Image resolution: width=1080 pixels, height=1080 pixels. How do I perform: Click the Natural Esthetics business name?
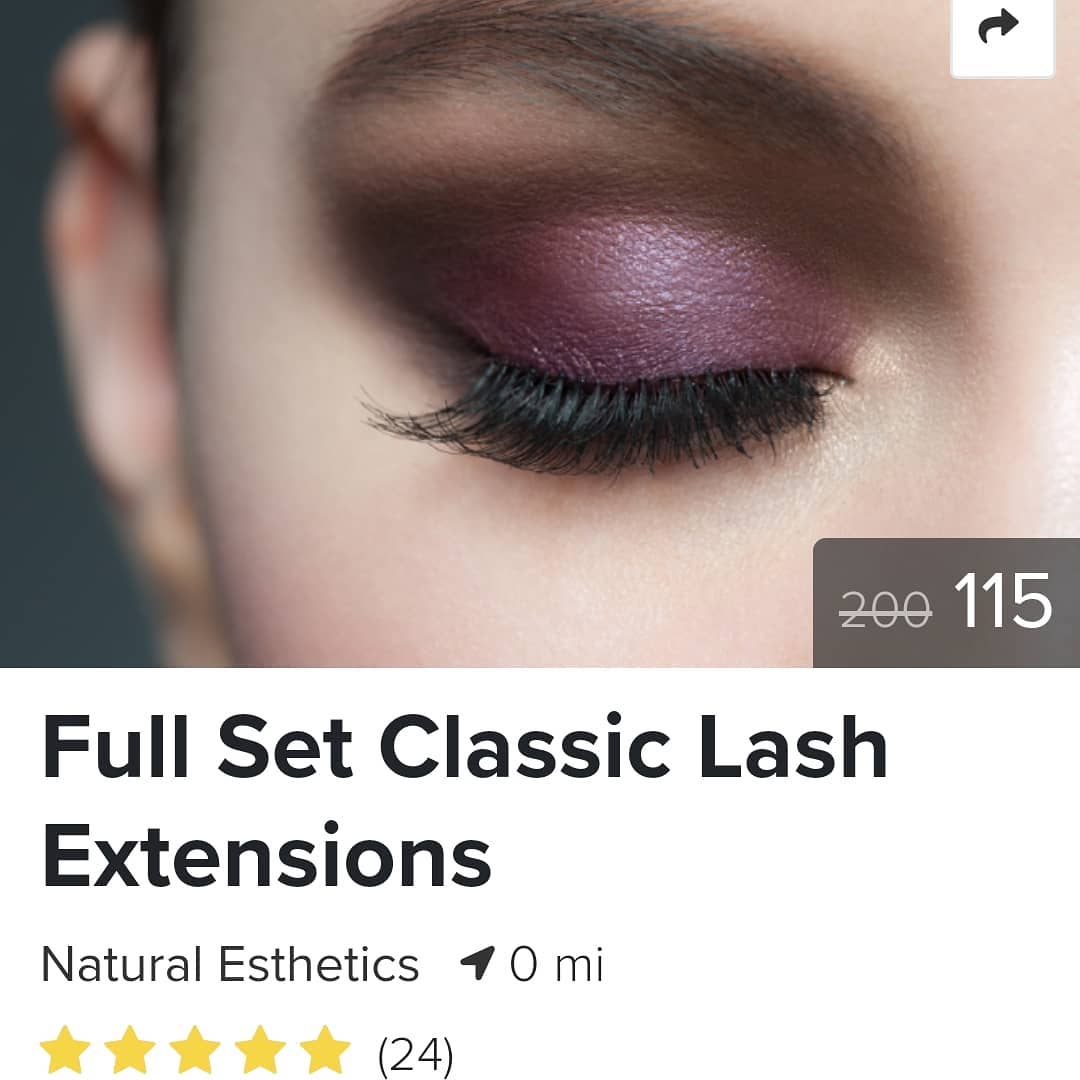click(230, 964)
